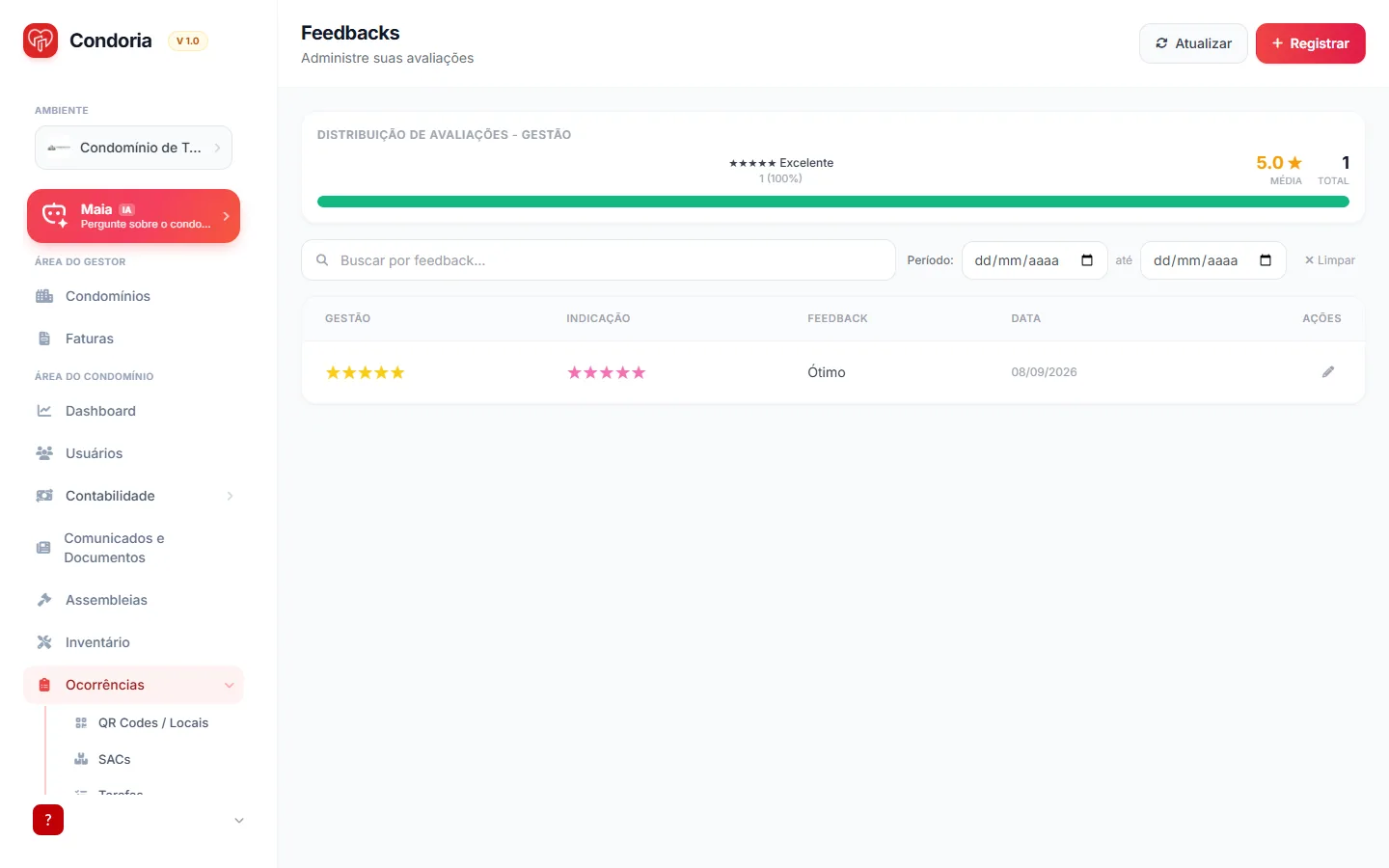Click the end date field after até
The height and width of the screenshot is (868, 1389).
(x=1212, y=260)
